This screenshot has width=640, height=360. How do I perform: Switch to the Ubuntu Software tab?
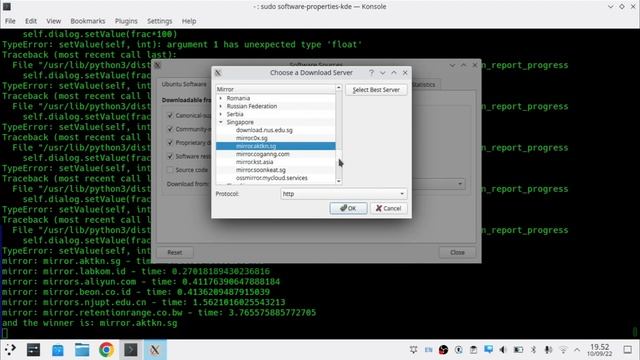coord(184,84)
